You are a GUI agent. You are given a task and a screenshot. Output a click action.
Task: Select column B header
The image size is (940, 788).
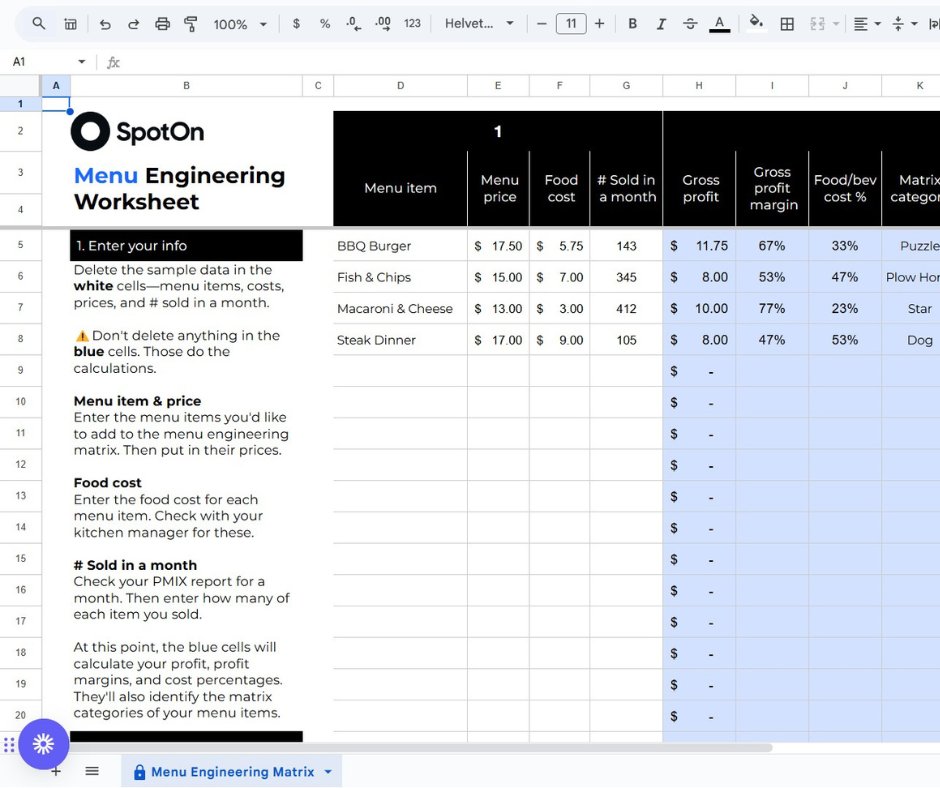[x=186, y=86]
